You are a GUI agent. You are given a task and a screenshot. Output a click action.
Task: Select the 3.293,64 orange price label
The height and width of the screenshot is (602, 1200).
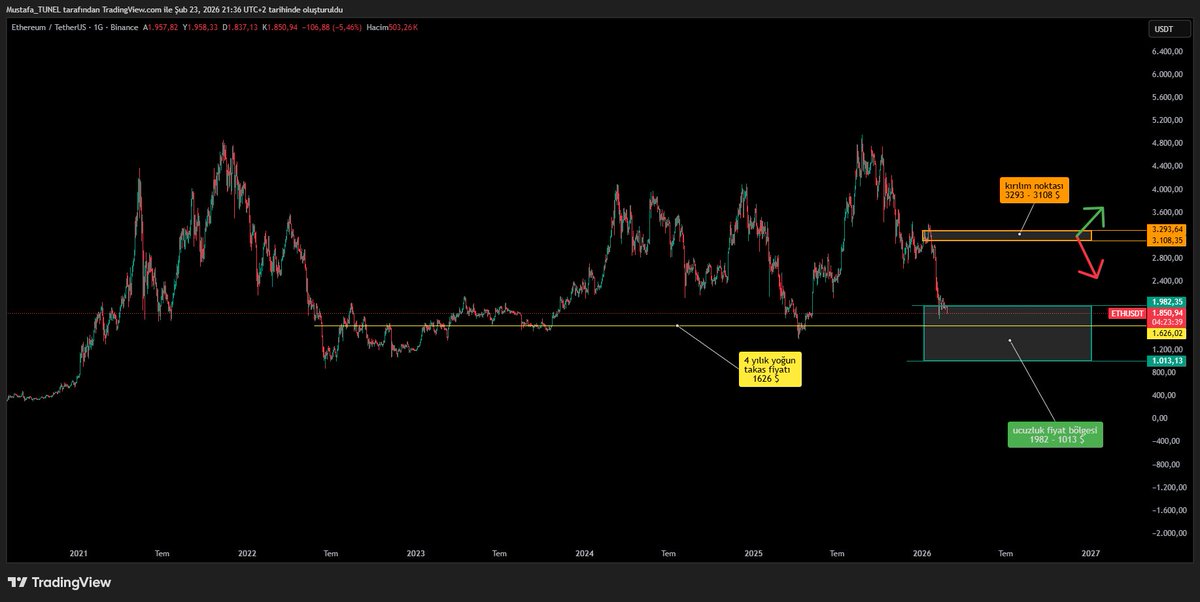point(1167,229)
